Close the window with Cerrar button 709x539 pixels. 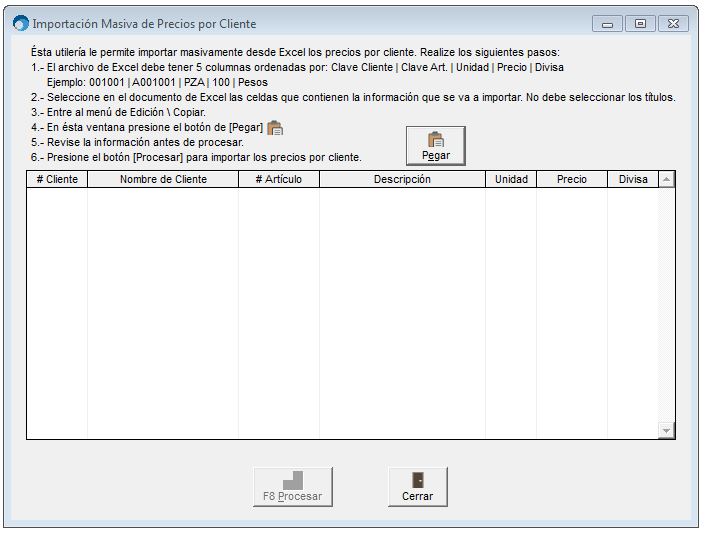[417, 487]
